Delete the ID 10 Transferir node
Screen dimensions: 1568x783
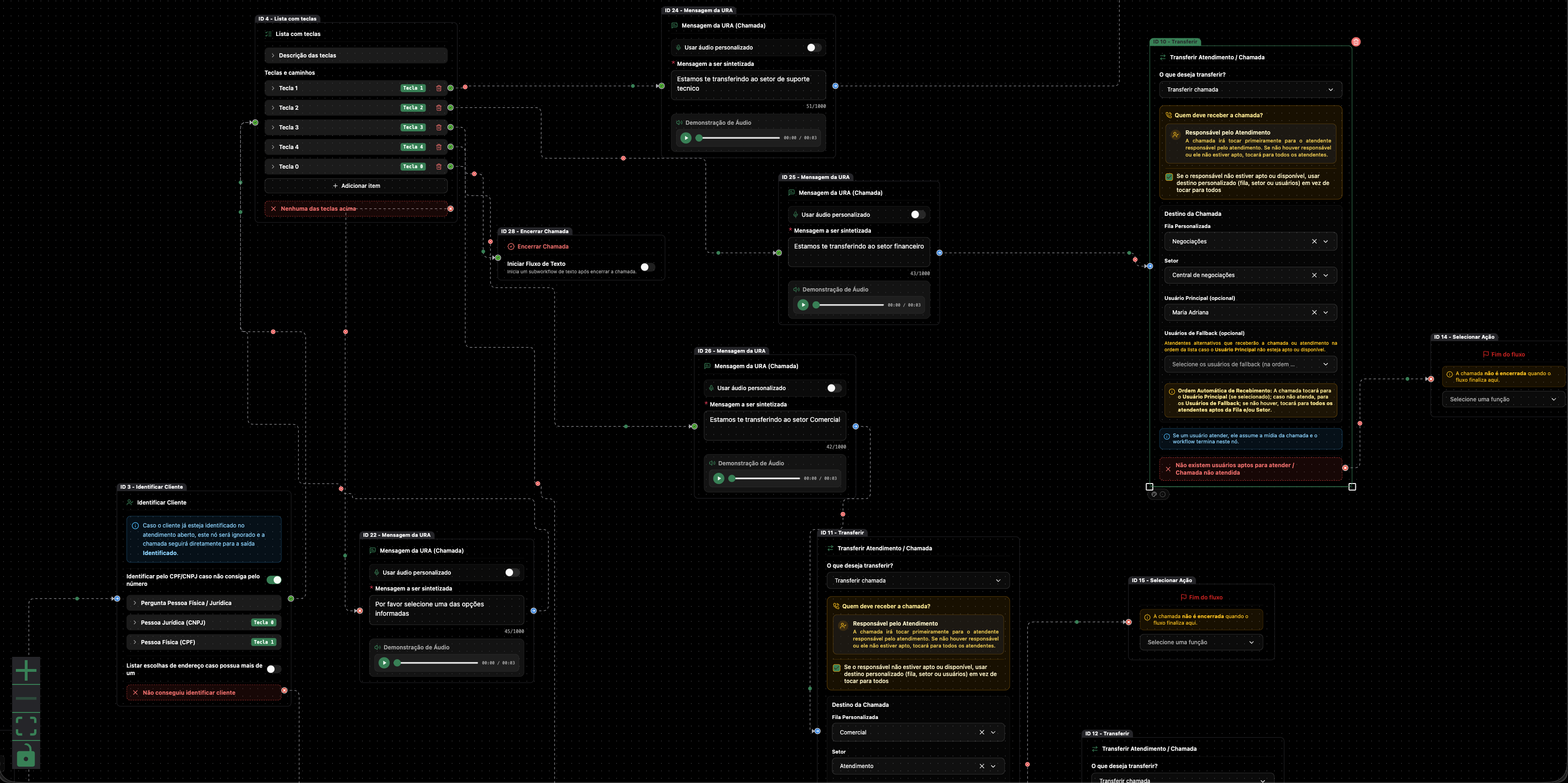pos(1355,42)
